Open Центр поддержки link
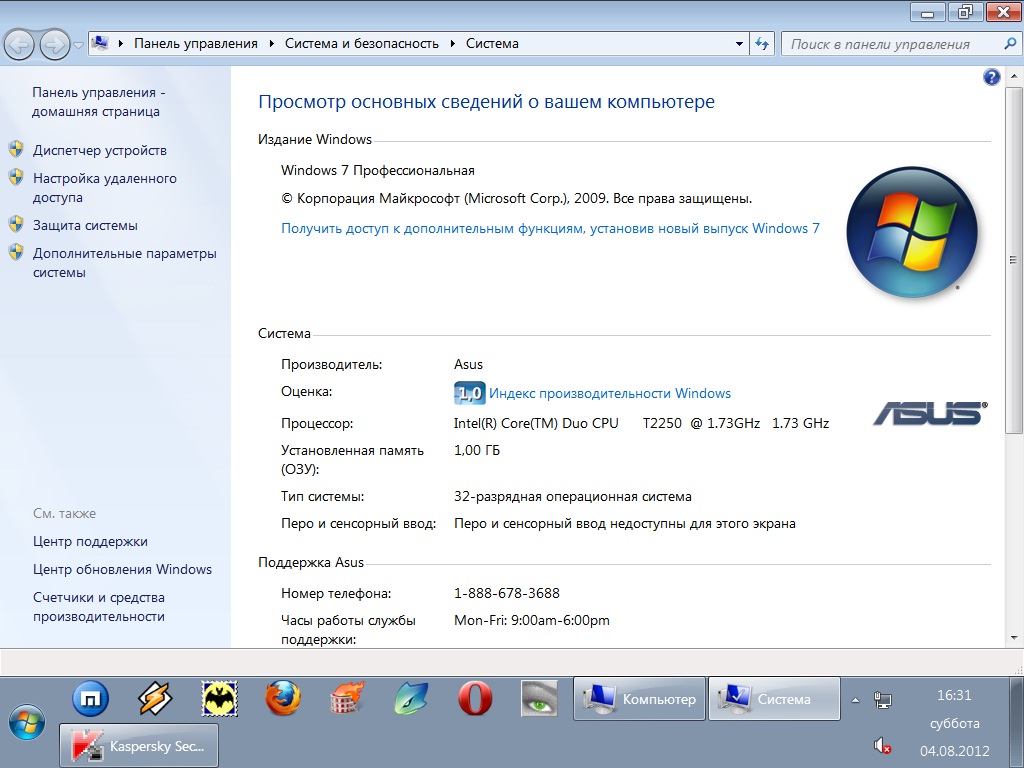 point(90,541)
